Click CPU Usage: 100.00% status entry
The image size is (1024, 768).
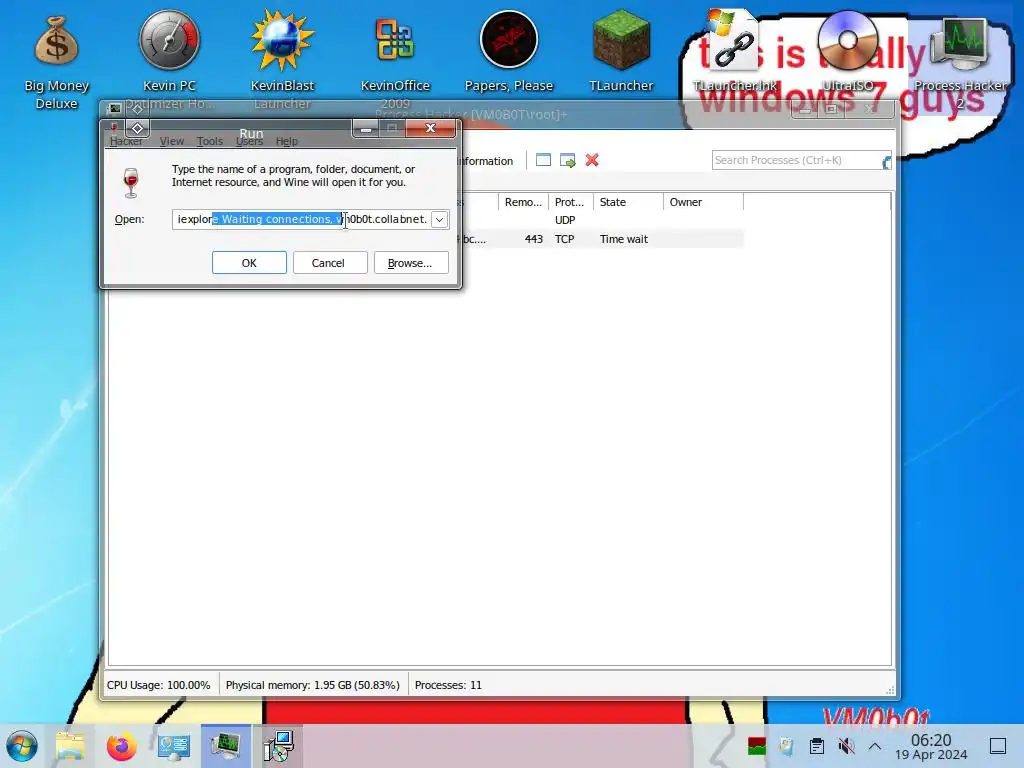point(159,685)
